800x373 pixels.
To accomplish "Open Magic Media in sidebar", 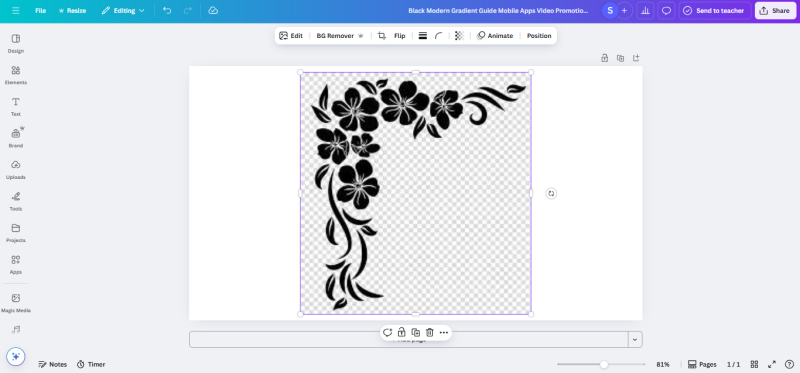I will (x=16, y=303).
